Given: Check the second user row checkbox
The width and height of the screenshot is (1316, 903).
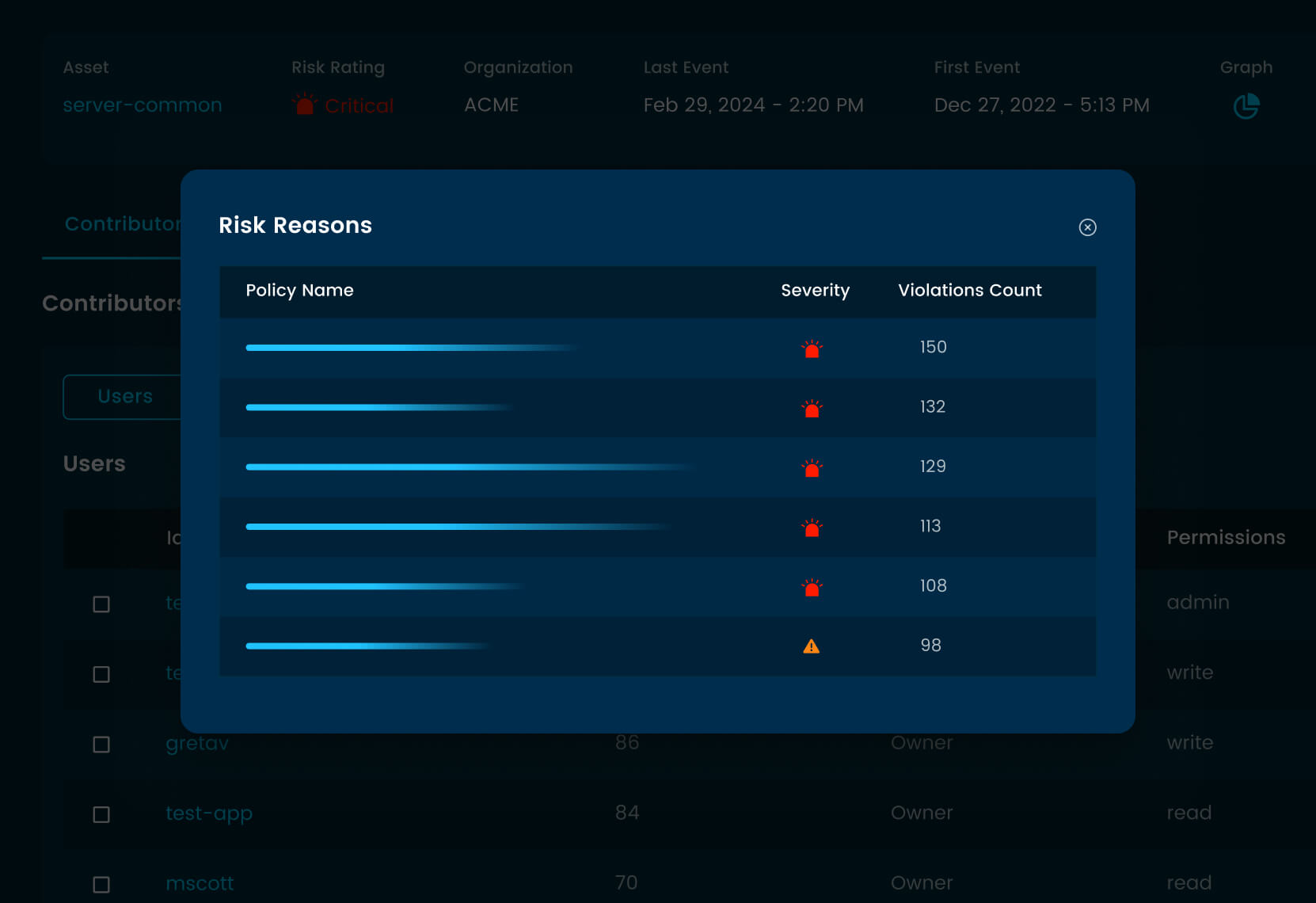Looking at the screenshot, I should coord(101,675).
